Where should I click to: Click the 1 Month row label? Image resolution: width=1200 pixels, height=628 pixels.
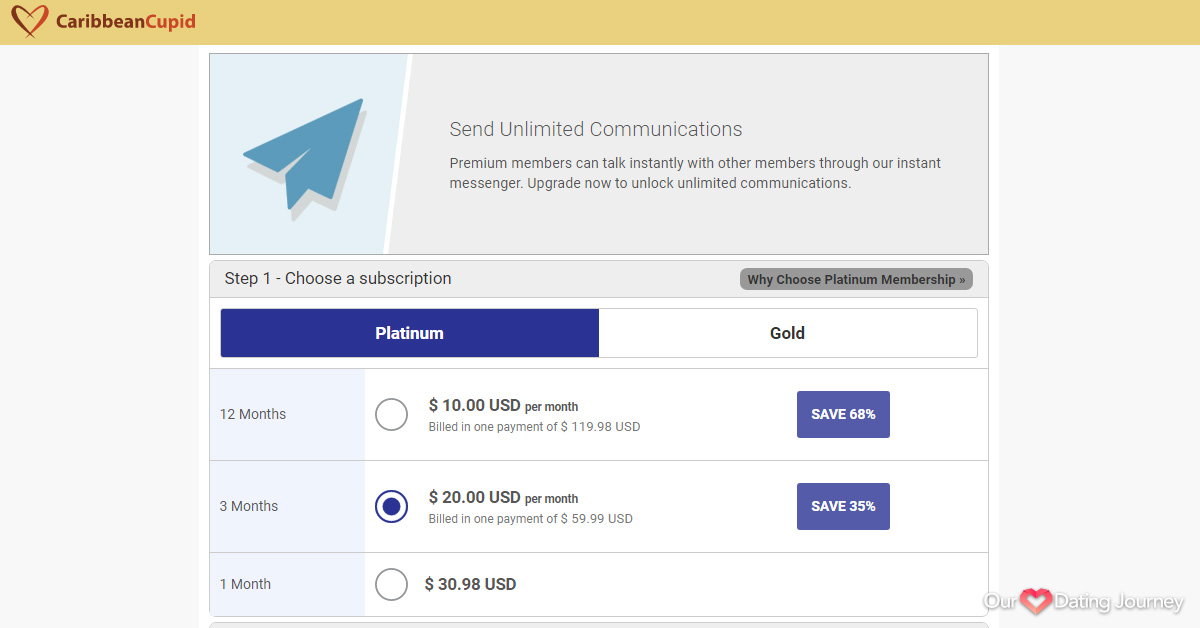click(245, 584)
